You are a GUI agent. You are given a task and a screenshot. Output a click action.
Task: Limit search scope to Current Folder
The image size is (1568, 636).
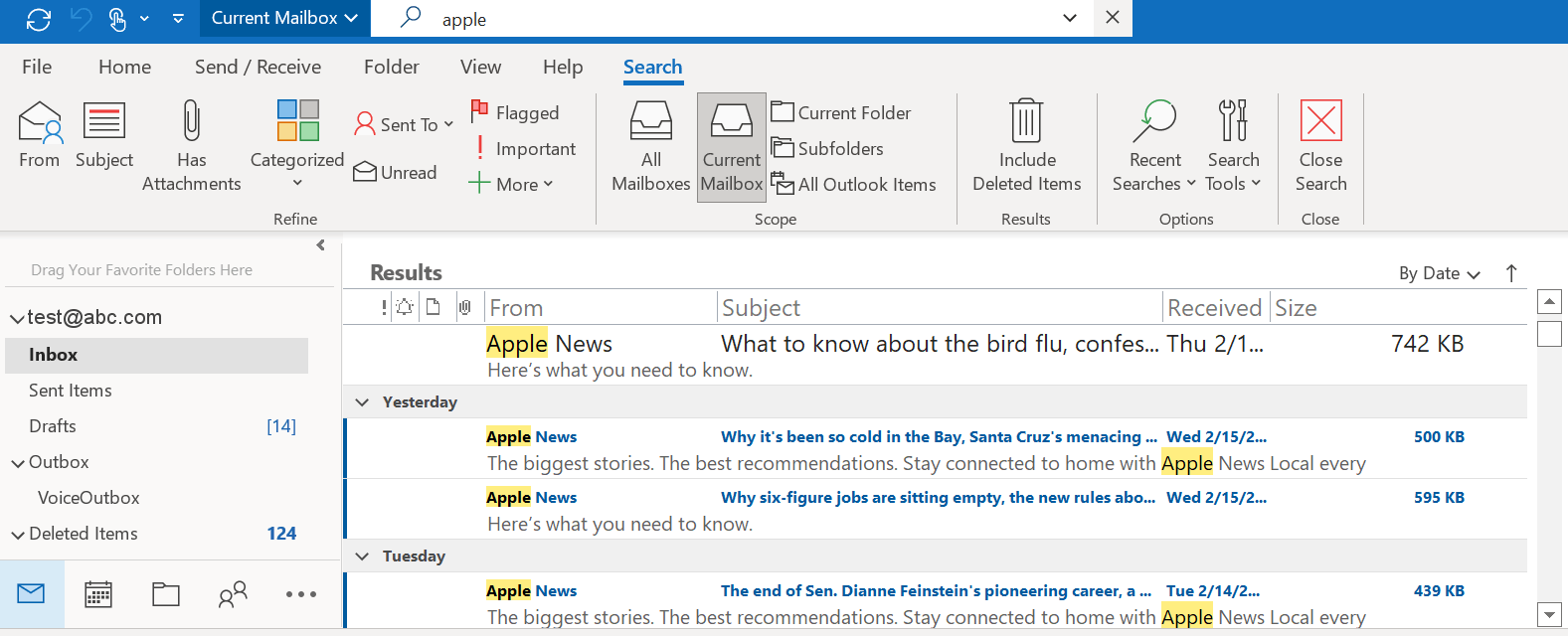(x=841, y=112)
